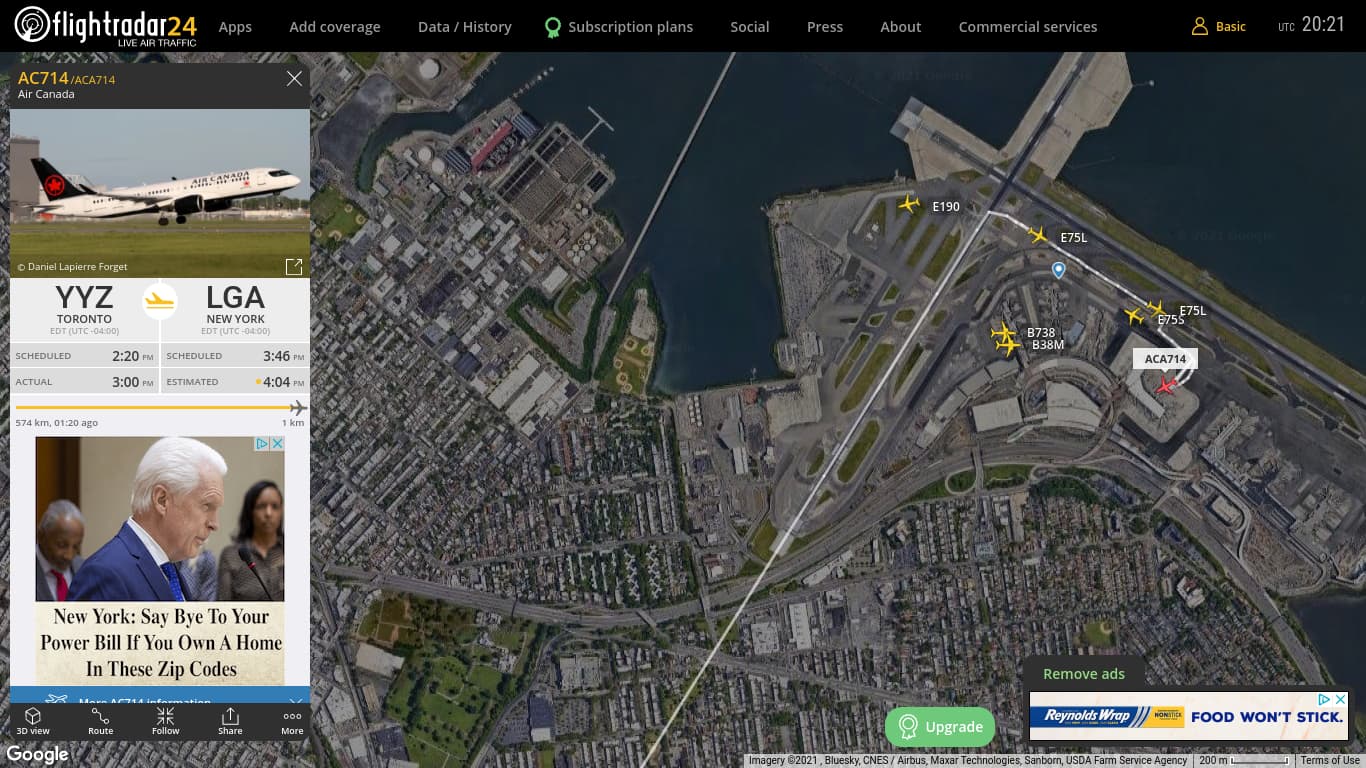Click the red ACA714 aircraft icon
Viewport: 1366px width, 768px height.
[x=1166, y=385]
